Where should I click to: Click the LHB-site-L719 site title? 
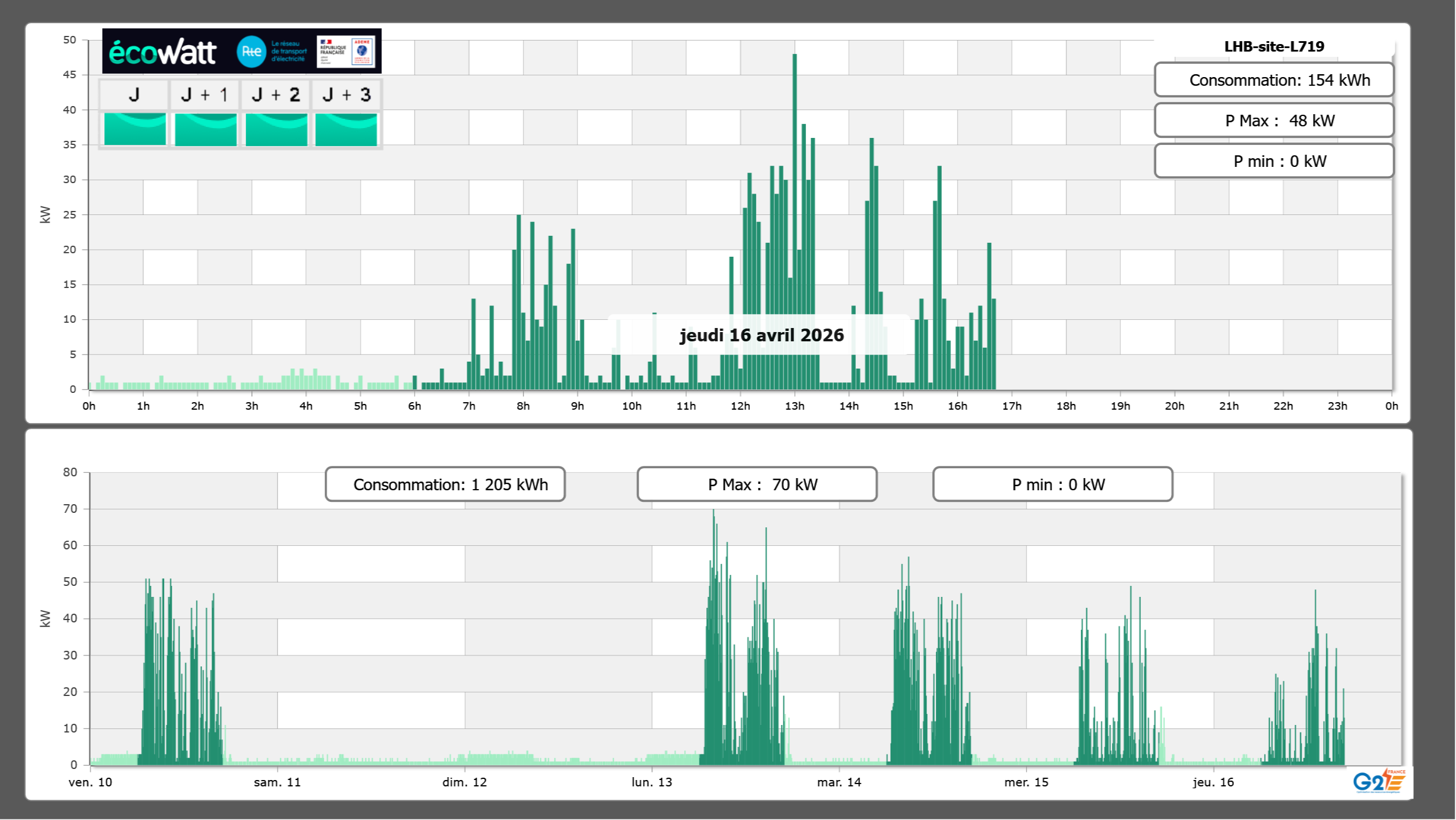(x=1273, y=46)
